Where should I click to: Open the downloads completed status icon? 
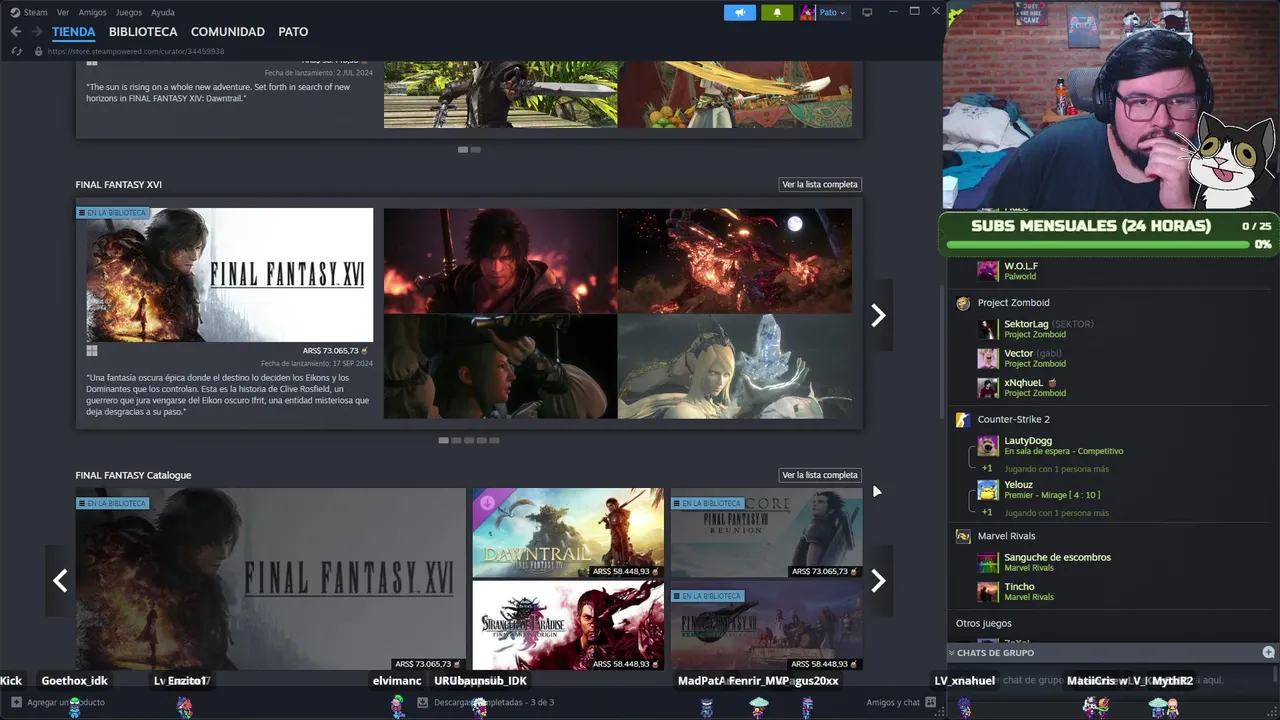(423, 702)
